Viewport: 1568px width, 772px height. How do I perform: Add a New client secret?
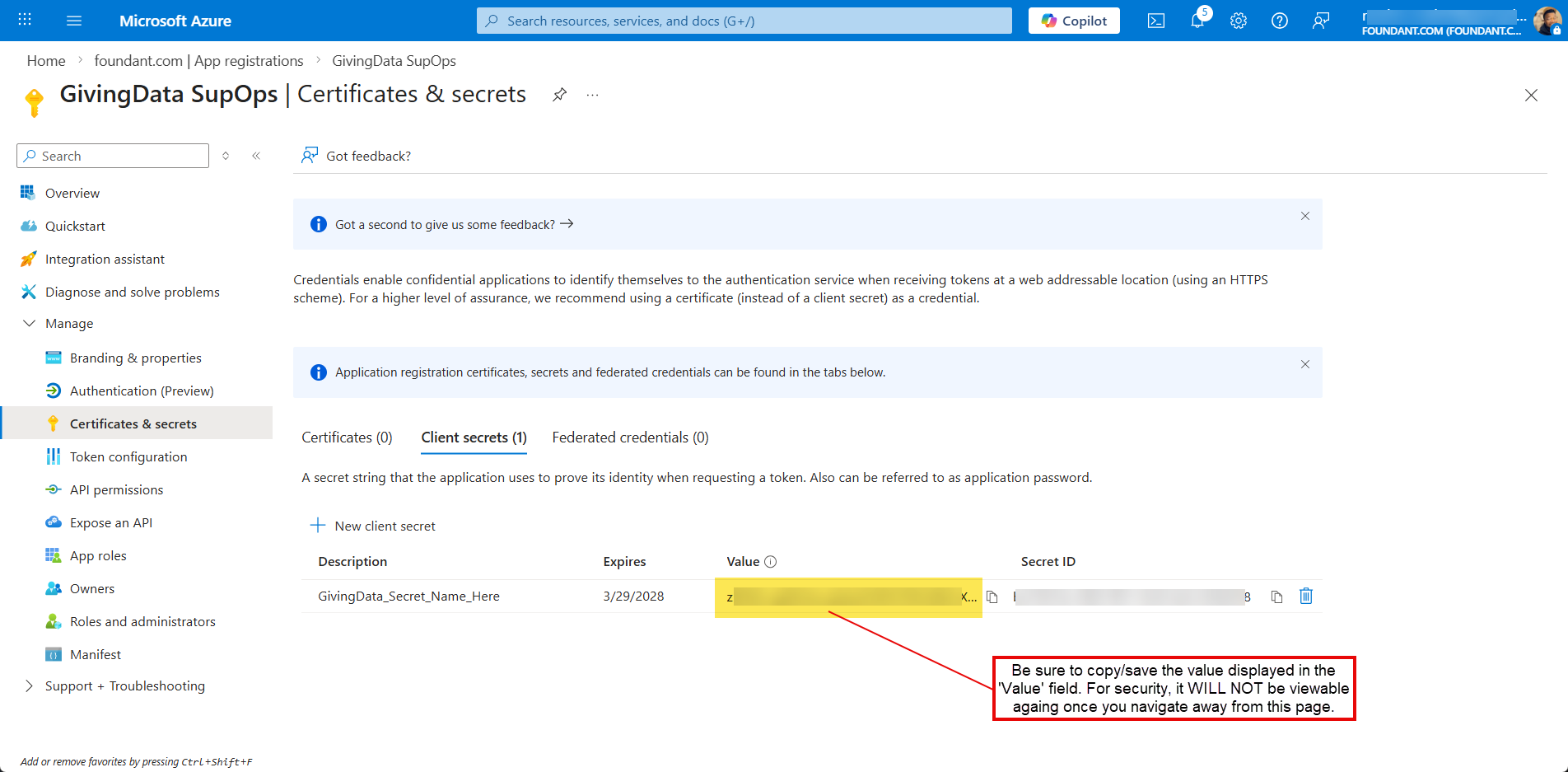pos(373,526)
